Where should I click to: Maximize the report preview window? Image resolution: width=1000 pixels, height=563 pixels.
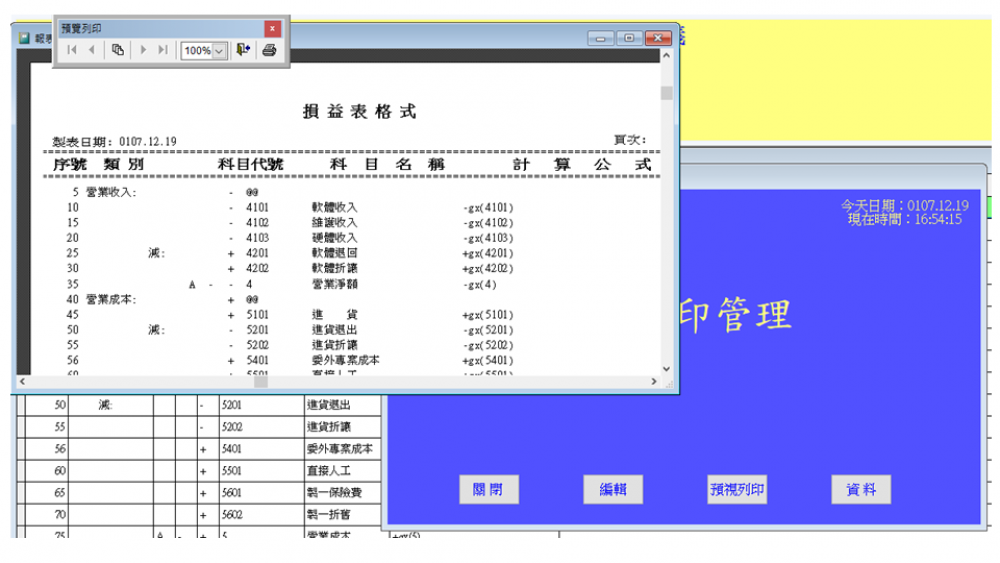(x=629, y=38)
